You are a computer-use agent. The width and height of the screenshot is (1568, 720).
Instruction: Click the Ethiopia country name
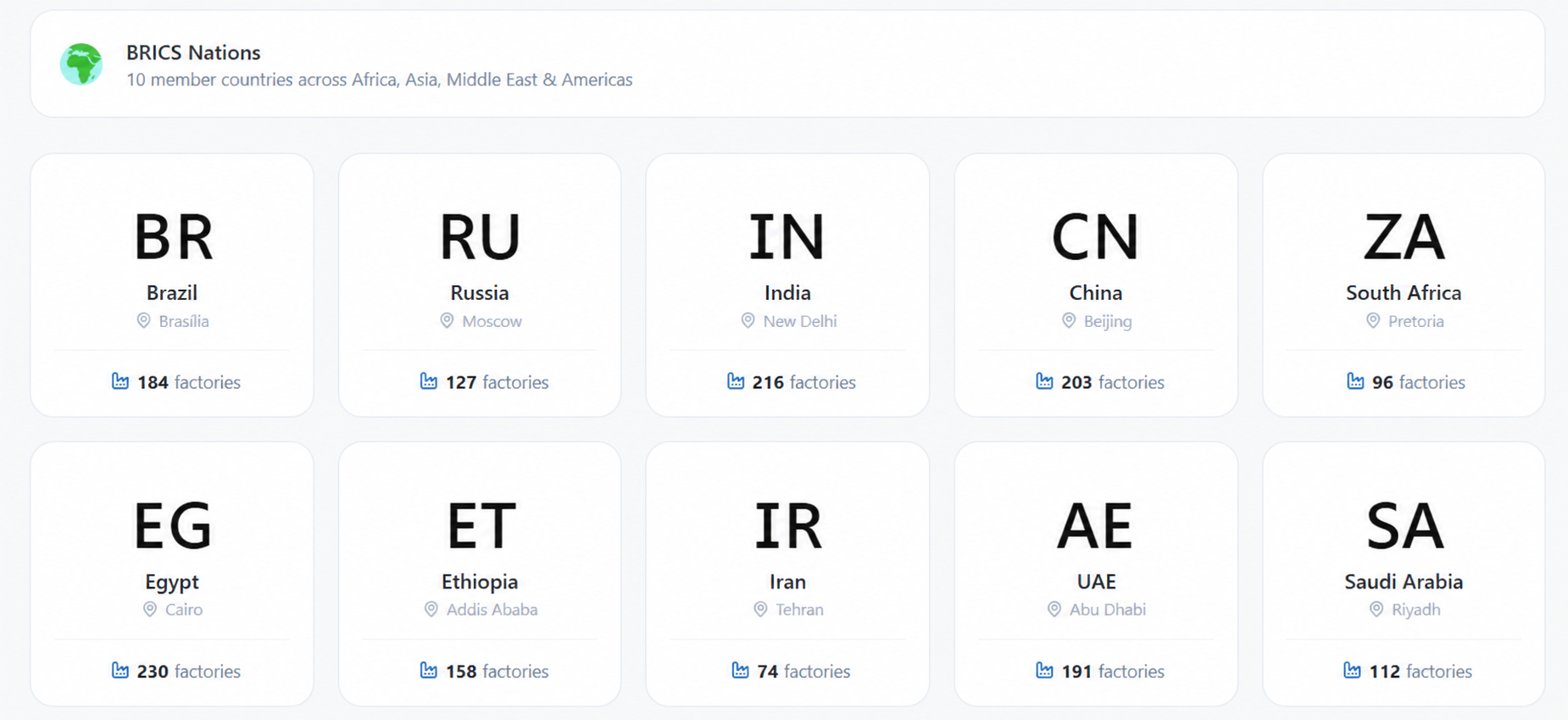click(x=480, y=582)
